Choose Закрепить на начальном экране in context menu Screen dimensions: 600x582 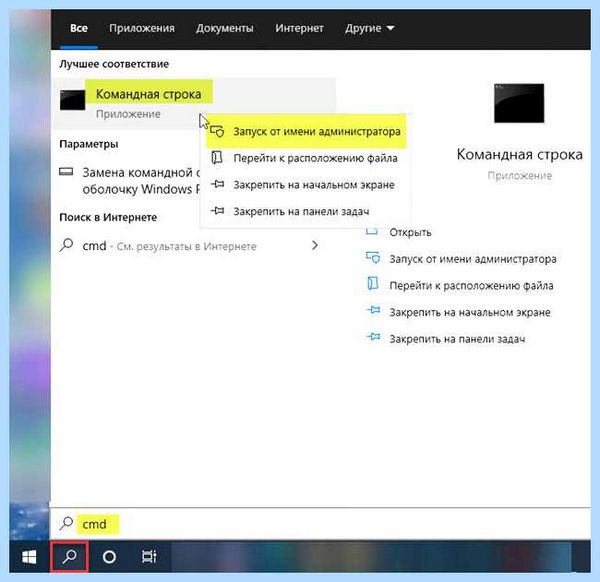point(306,185)
